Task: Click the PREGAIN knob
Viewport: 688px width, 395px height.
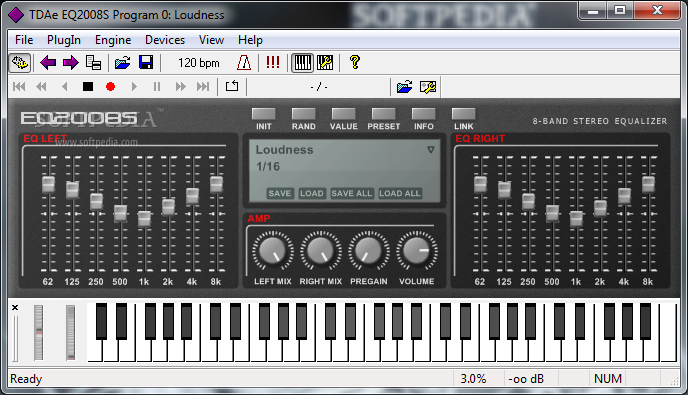Action: pos(369,251)
